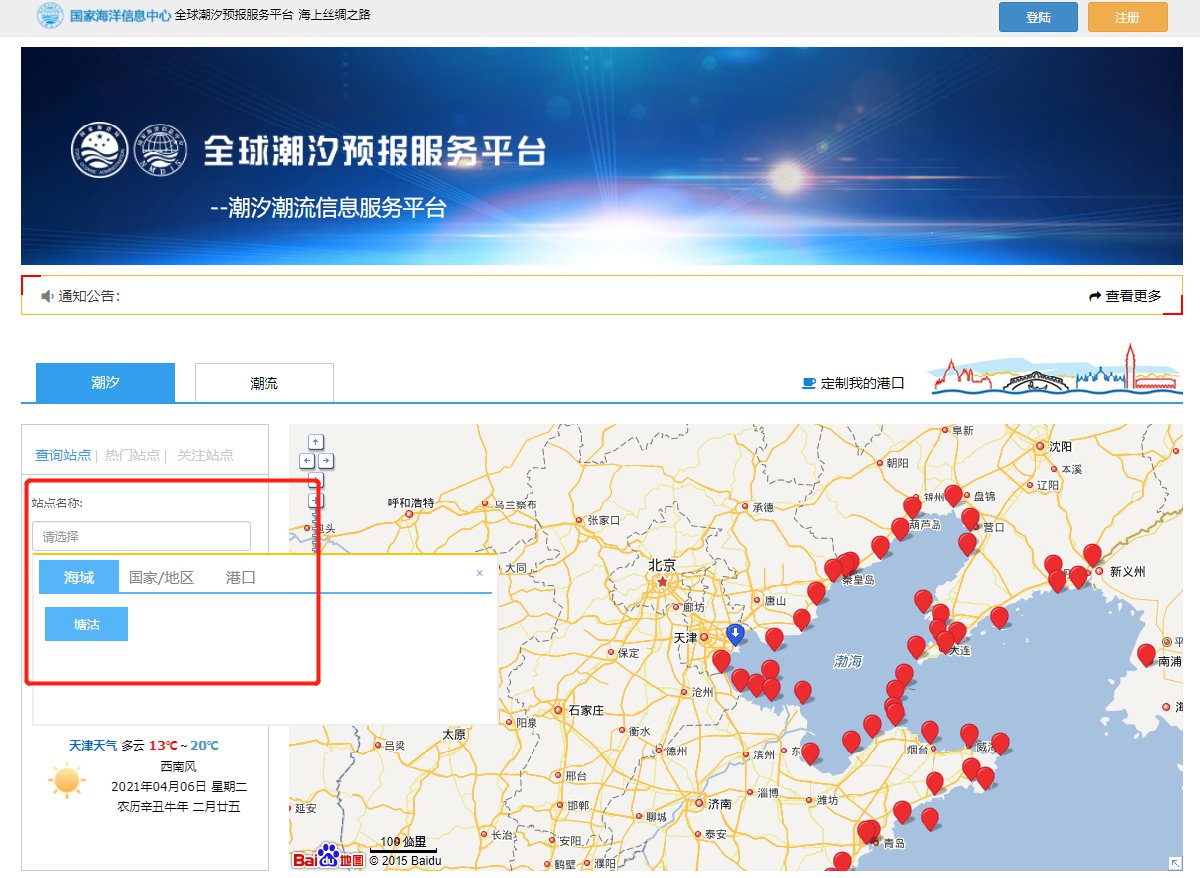Viewport: 1200px width, 878px height.
Task: Select the 热门站点 panel tab
Action: pyautogui.click(x=133, y=455)
